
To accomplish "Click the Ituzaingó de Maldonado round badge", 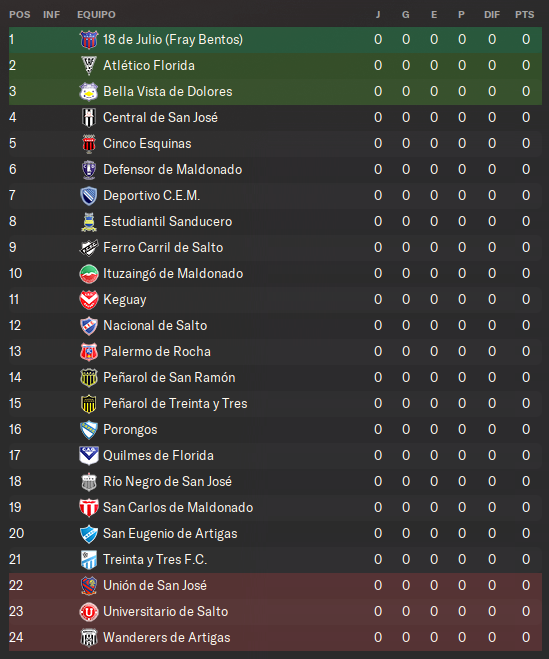I will click(x=89, y=274).
